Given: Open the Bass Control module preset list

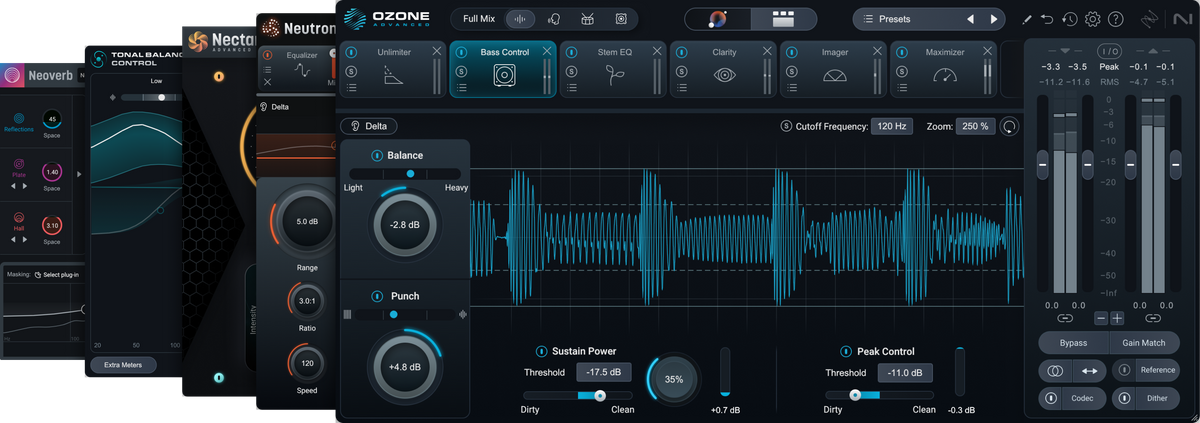Looking at the screenshot, I should click(462, 88).
